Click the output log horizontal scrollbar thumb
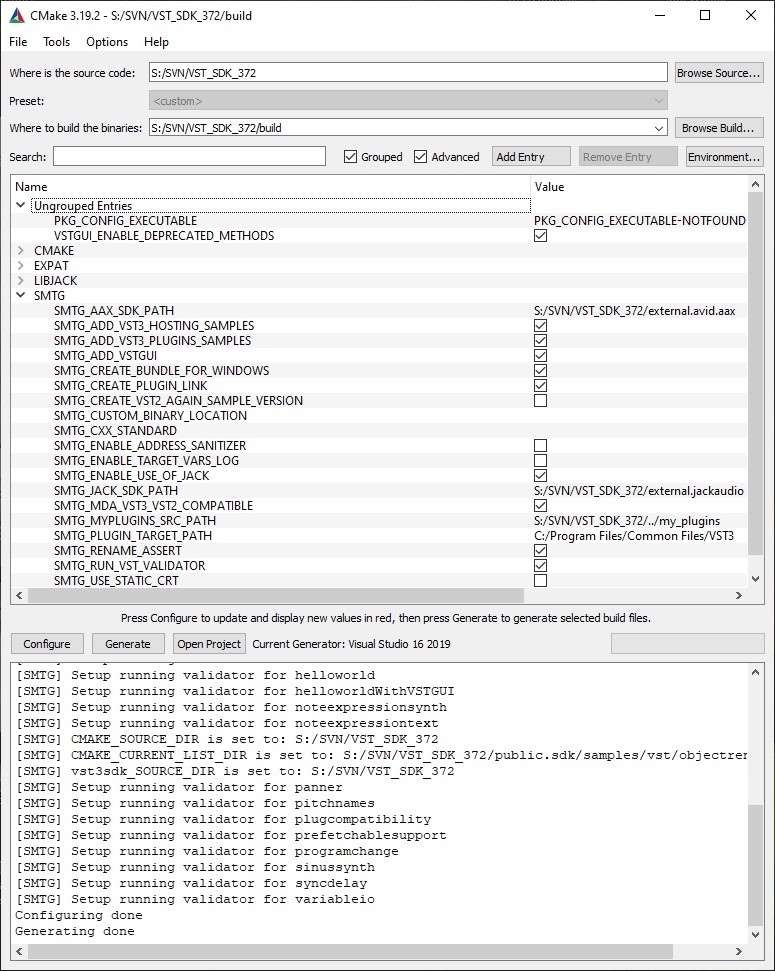Screen dimensions: 775x971 point(350,951)
